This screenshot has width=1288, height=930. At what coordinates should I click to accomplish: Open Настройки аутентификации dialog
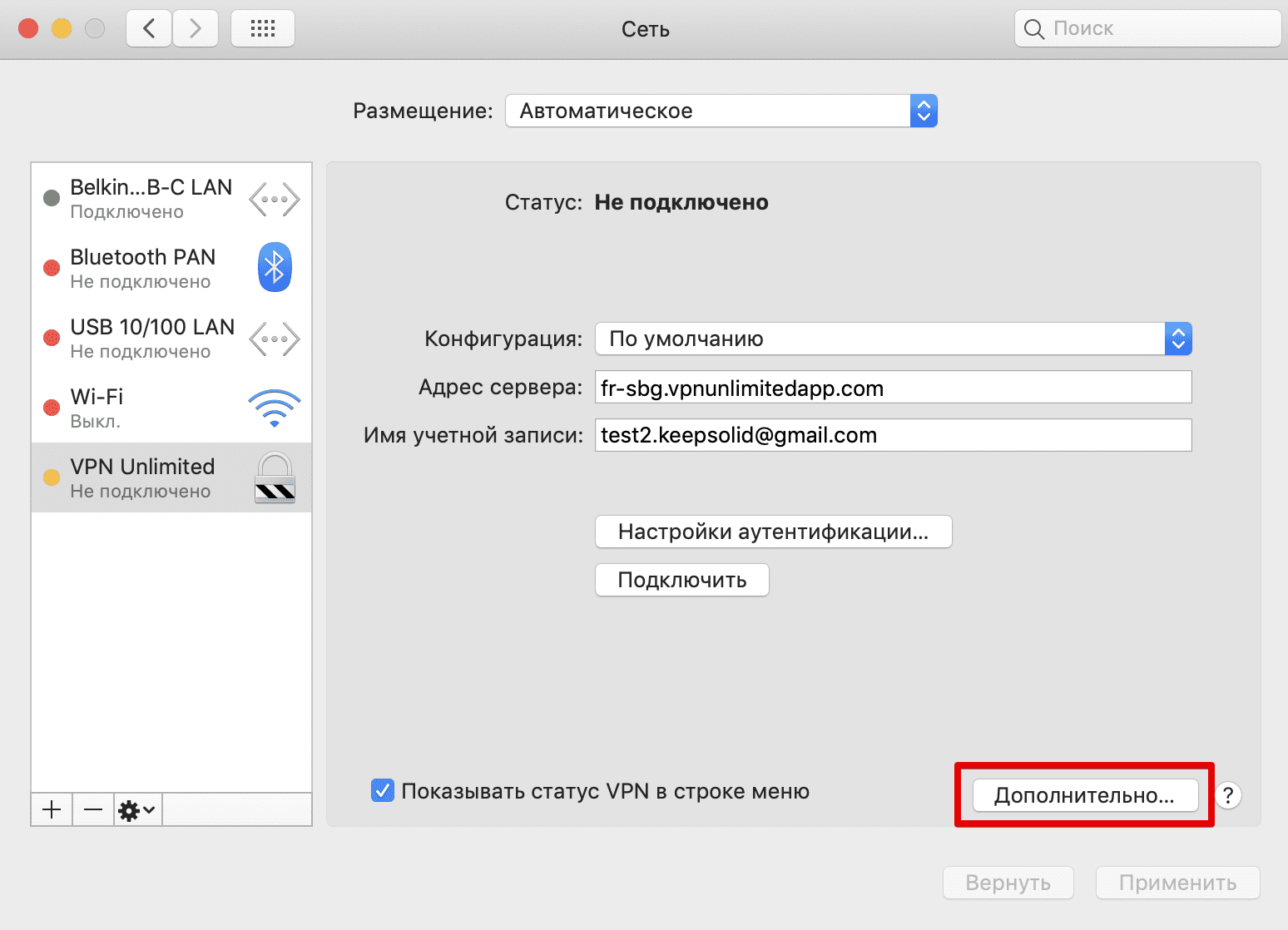coord(772,532)
